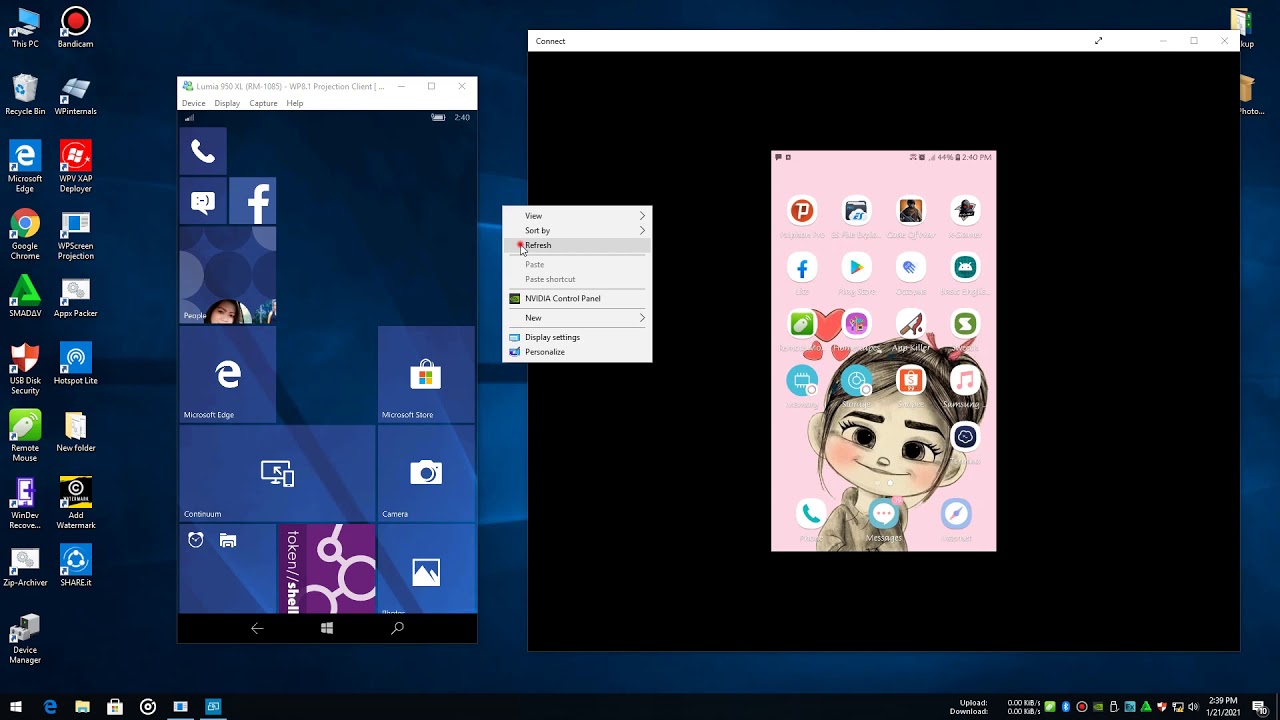The width and height of the screenshot is (1280, 720).
Task: Open the Photos tile on the Lumia screen
Action: 426,569
